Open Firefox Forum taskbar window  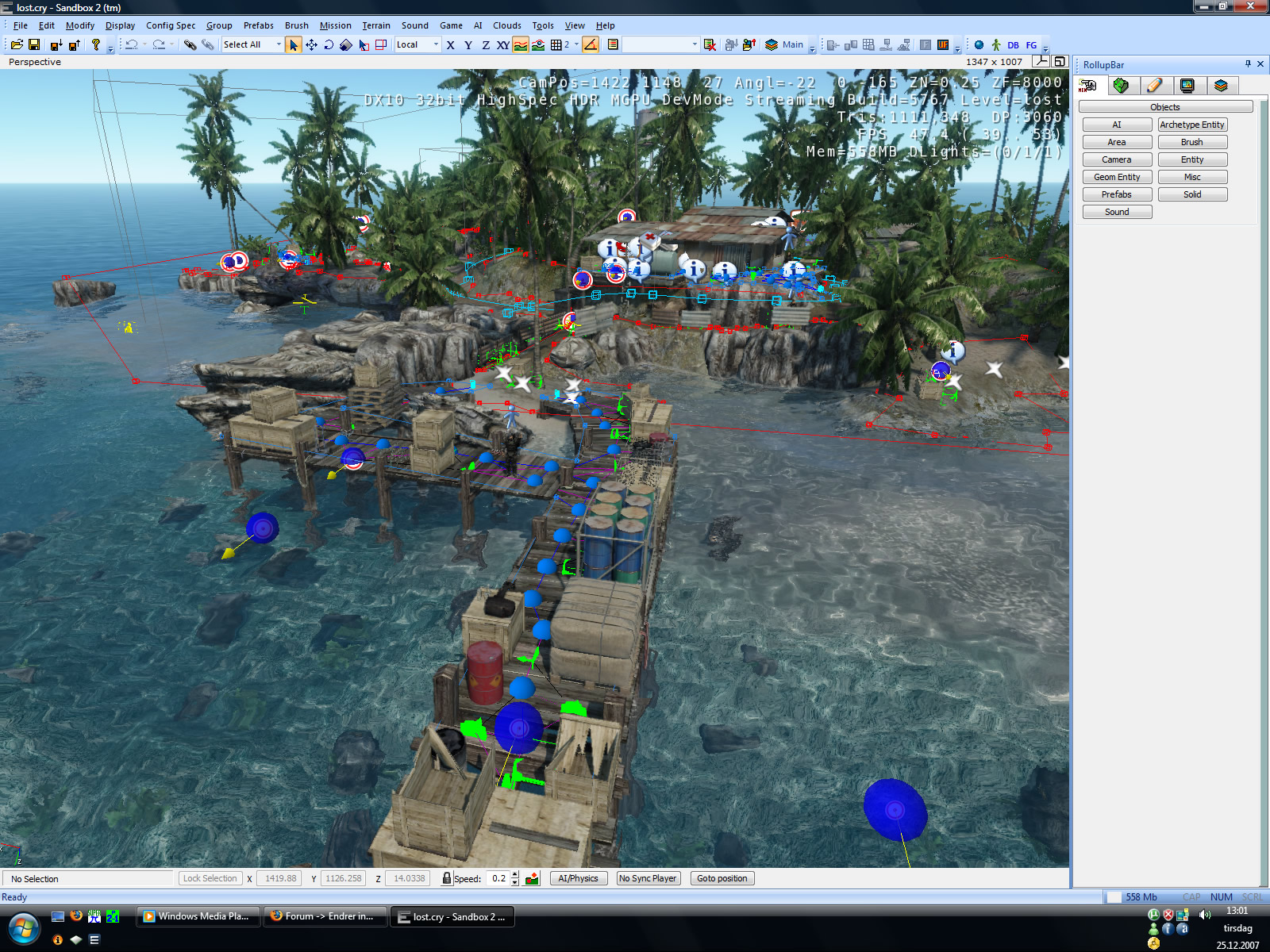pyautogui.click(x=325, y=916)
